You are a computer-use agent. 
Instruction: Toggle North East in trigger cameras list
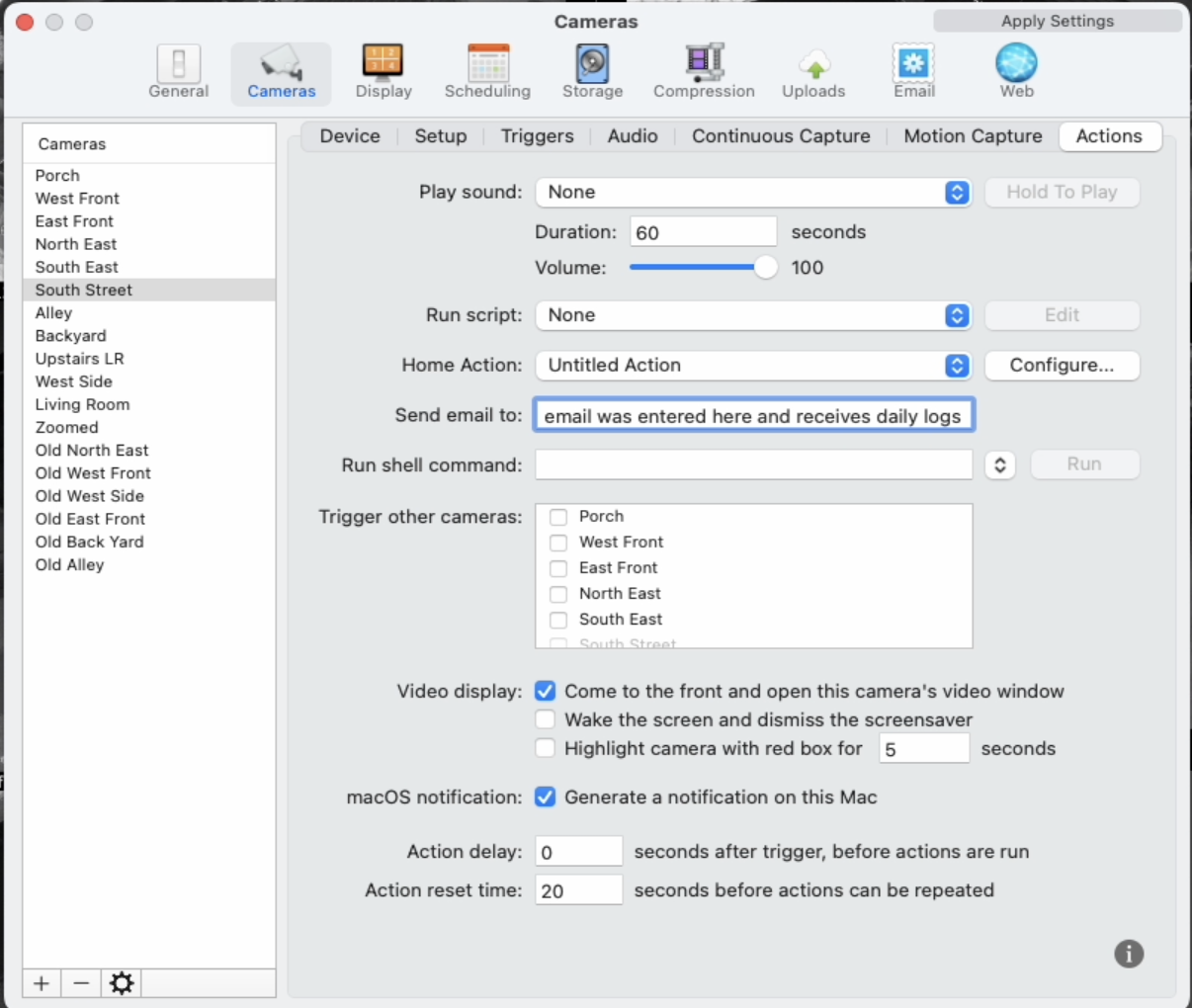tap(558, 594)
